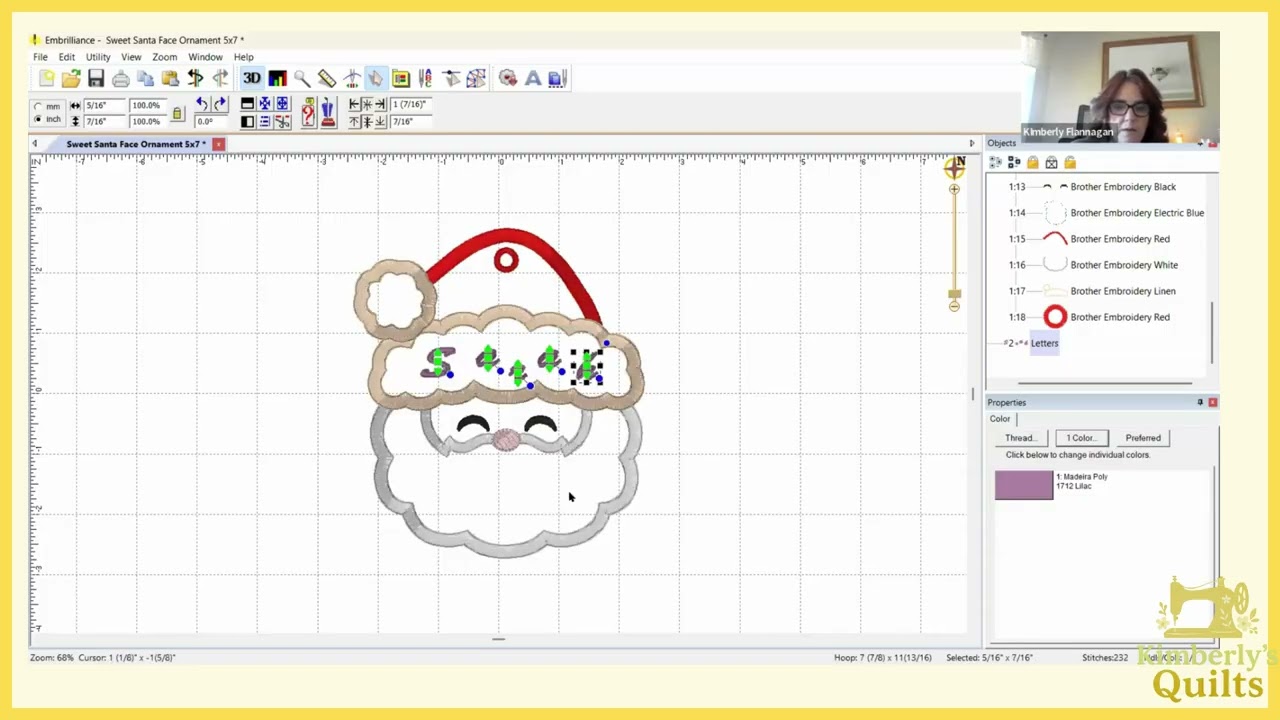Click the Lilac Madeira Poly color swatch

(x=1024, y=485)
